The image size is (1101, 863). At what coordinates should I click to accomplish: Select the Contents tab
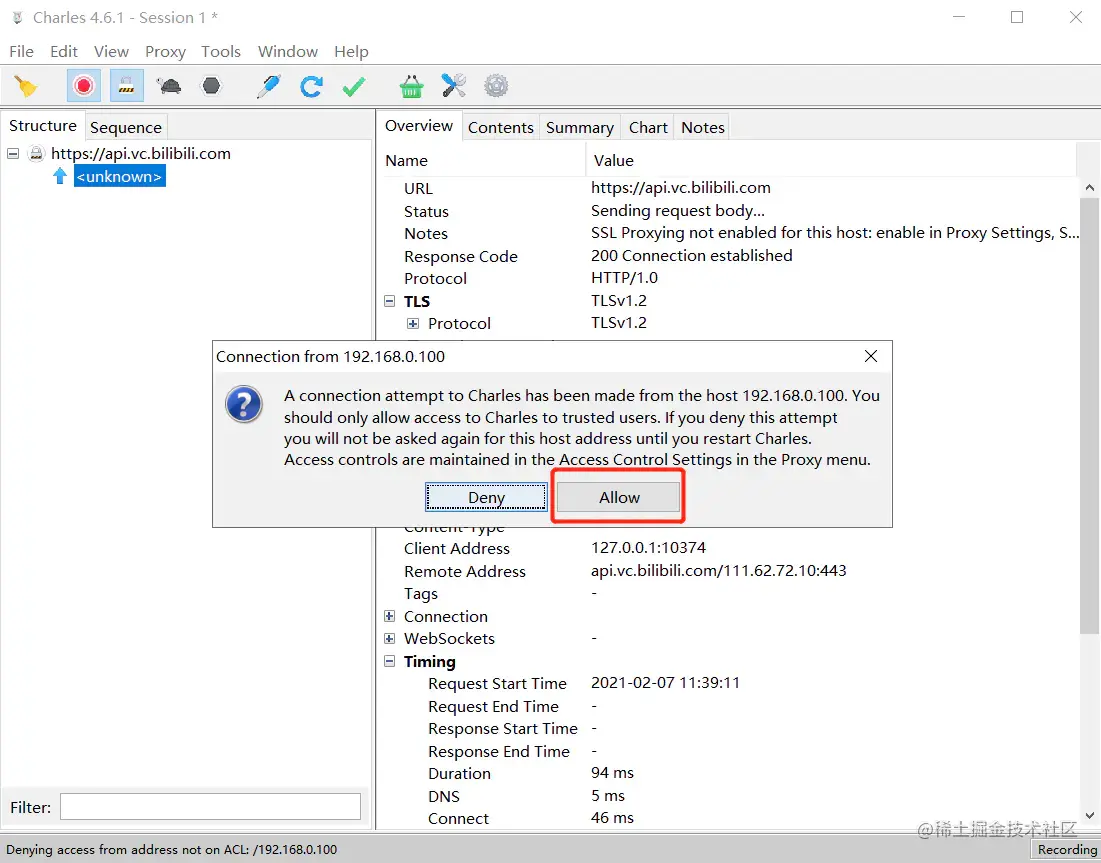tap(501, 128)
